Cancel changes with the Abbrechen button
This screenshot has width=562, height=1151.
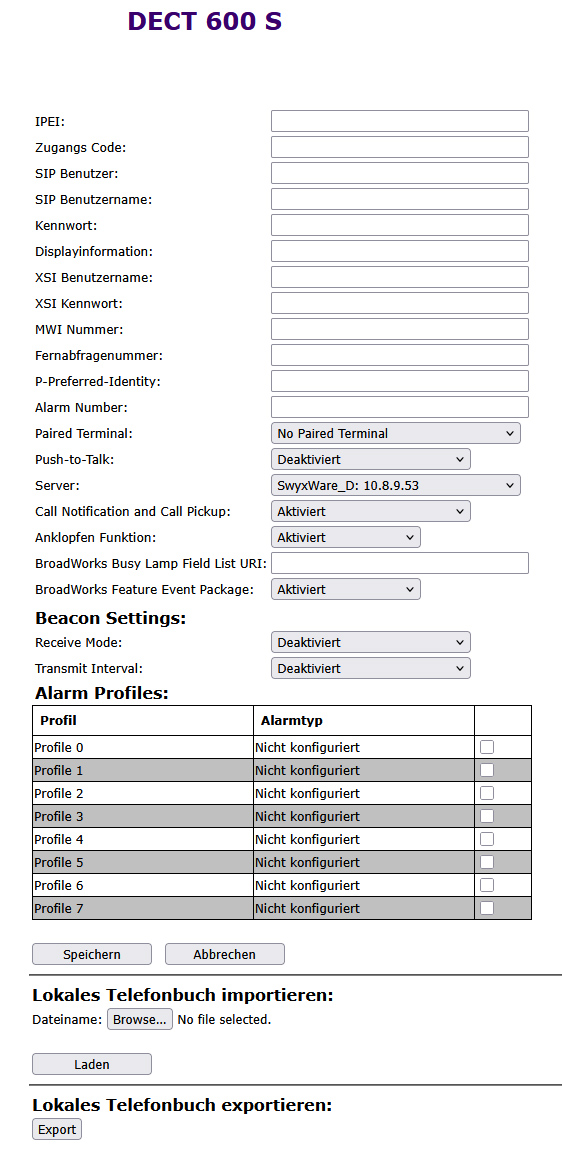225,954
